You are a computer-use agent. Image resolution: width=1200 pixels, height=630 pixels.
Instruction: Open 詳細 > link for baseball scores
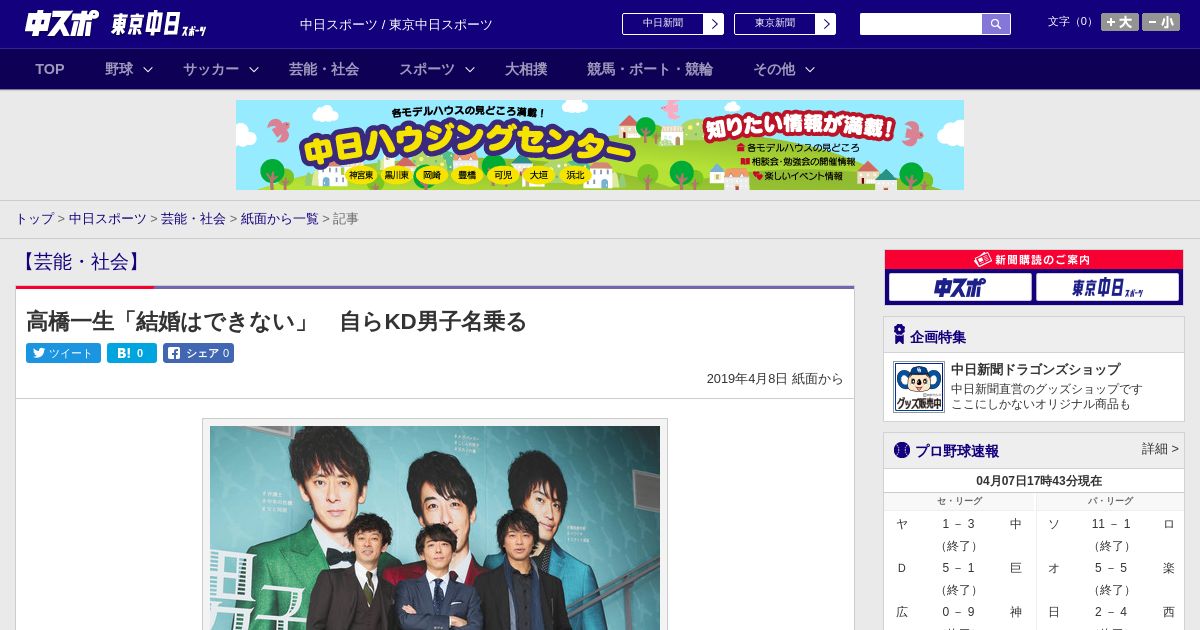tap(1160, 449)
